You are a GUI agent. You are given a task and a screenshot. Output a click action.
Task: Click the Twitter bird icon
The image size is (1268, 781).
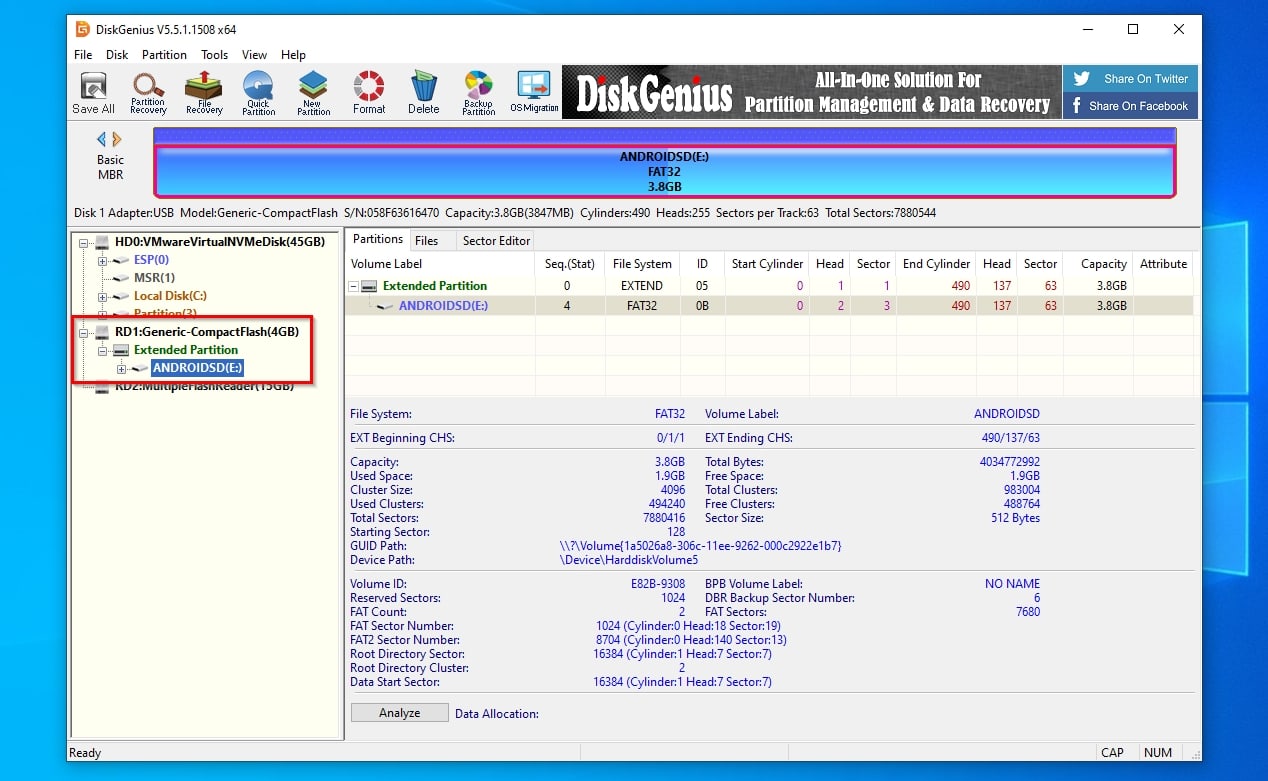tap(1081, 79)
